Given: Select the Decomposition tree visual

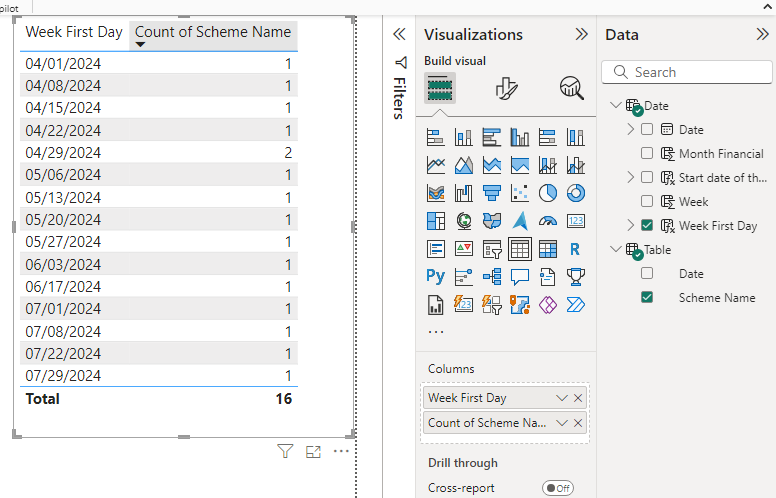Looking at the screenshot, I should click(x=491, y=277).
